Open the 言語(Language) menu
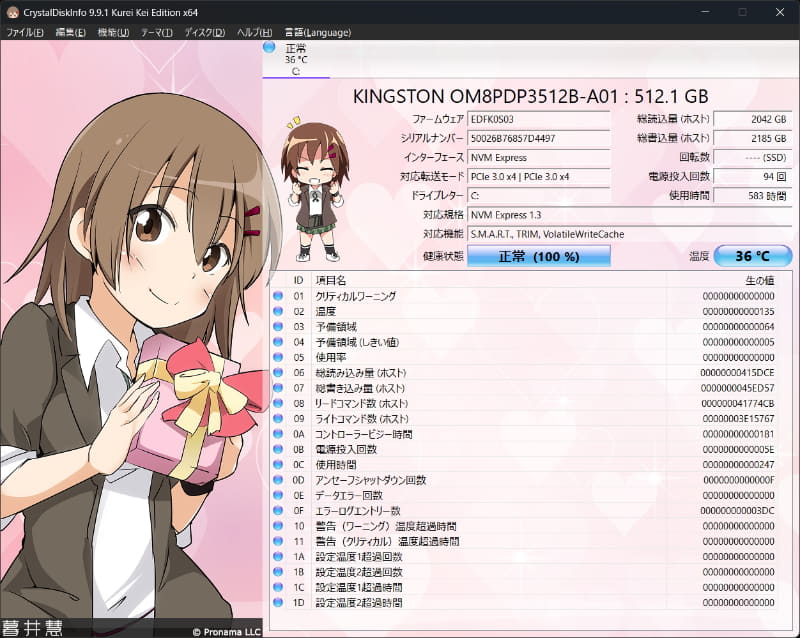 click(x=317, y=33)
